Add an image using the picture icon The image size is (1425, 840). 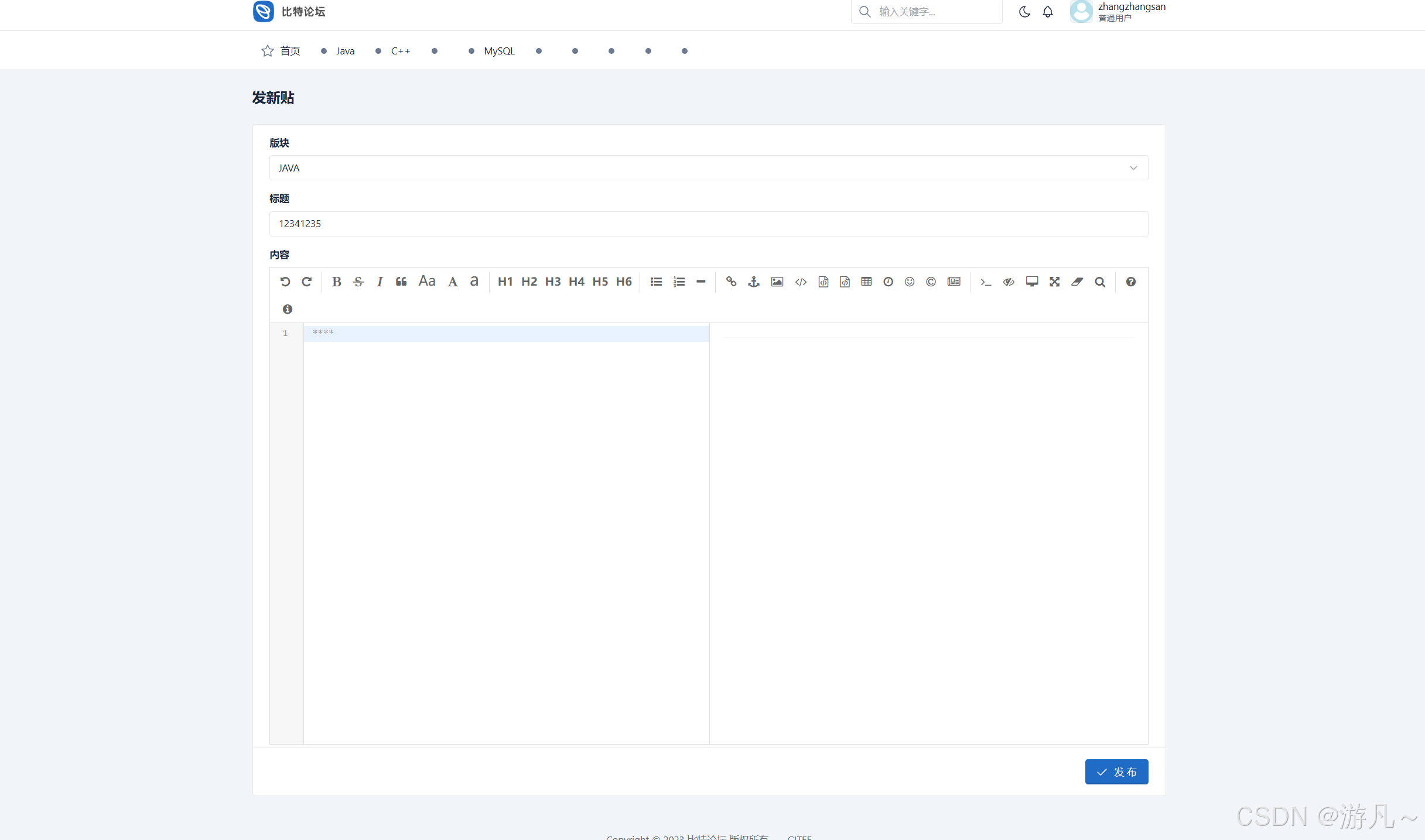coord(777,282)
